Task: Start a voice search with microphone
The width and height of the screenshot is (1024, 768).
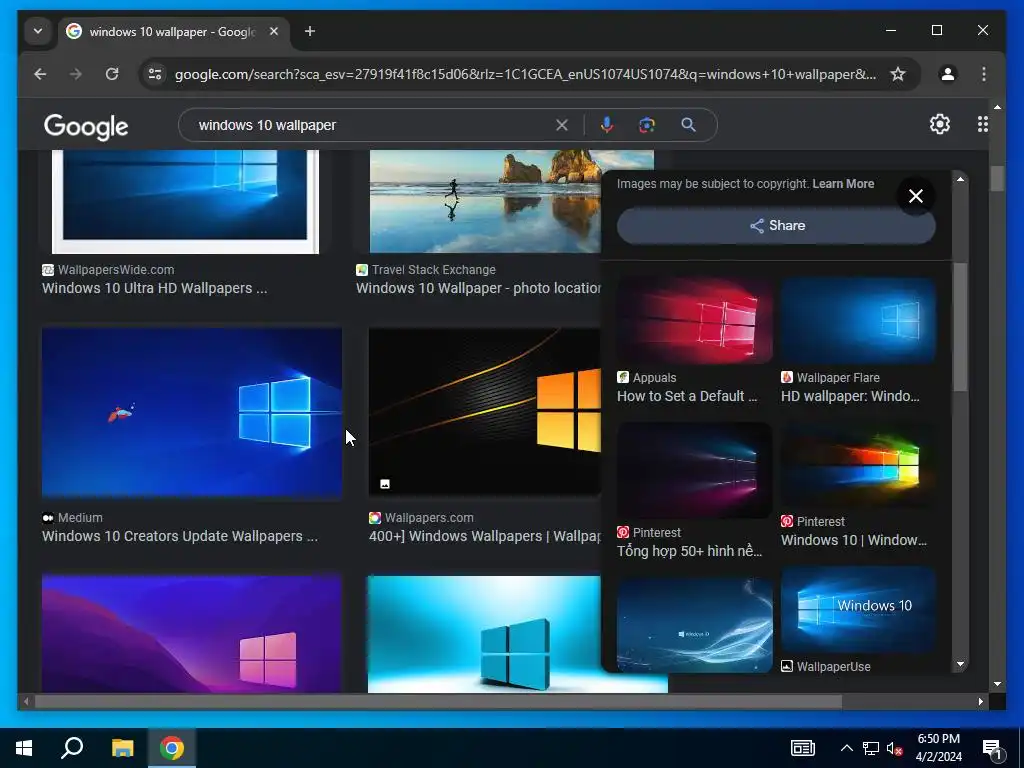Action: (x=607, y=125)
